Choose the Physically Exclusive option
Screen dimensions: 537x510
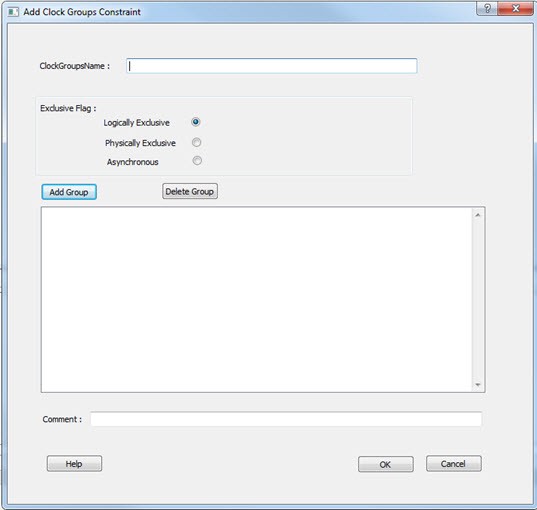(x=197, y=142)
